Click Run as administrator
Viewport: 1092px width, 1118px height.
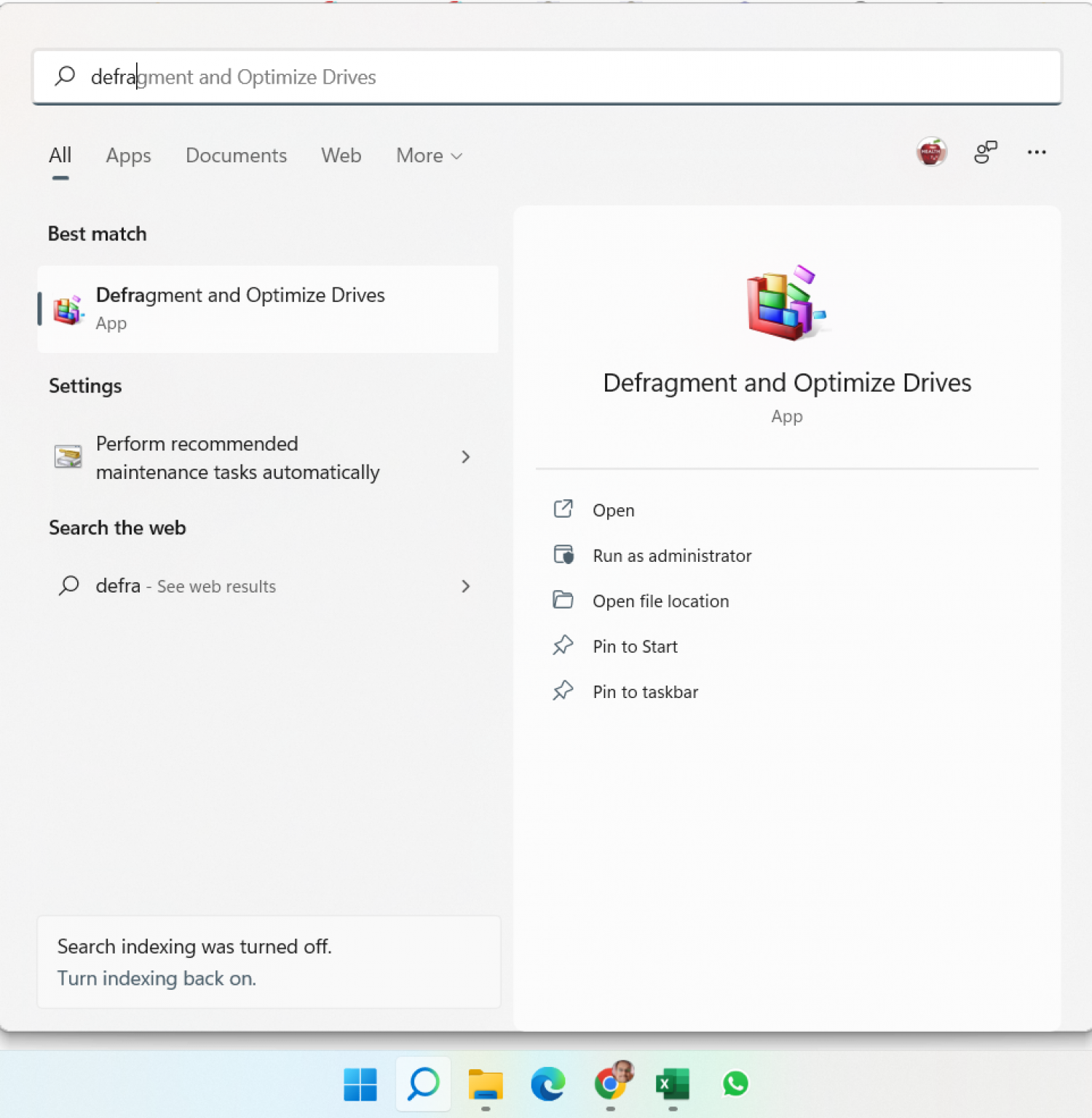(671, 556)
